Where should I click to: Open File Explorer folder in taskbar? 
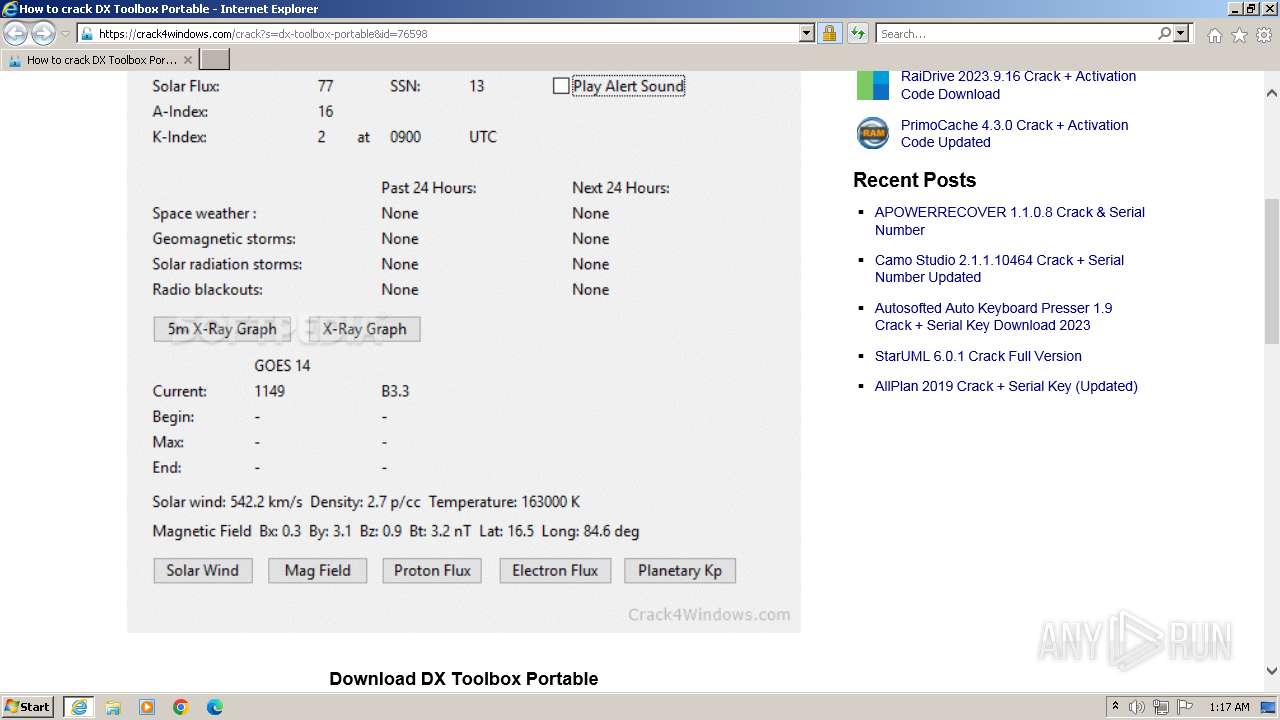coord(113,707)
